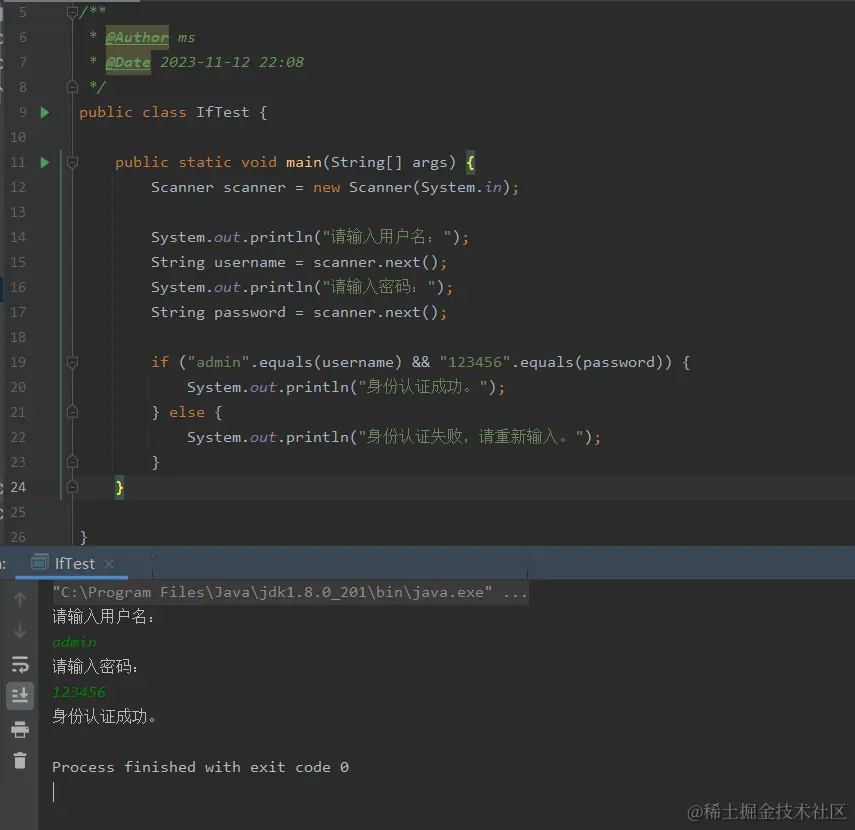Click the 'username' variable on line 15
This screenshot has height=830, width=855.
coord(250,262)
